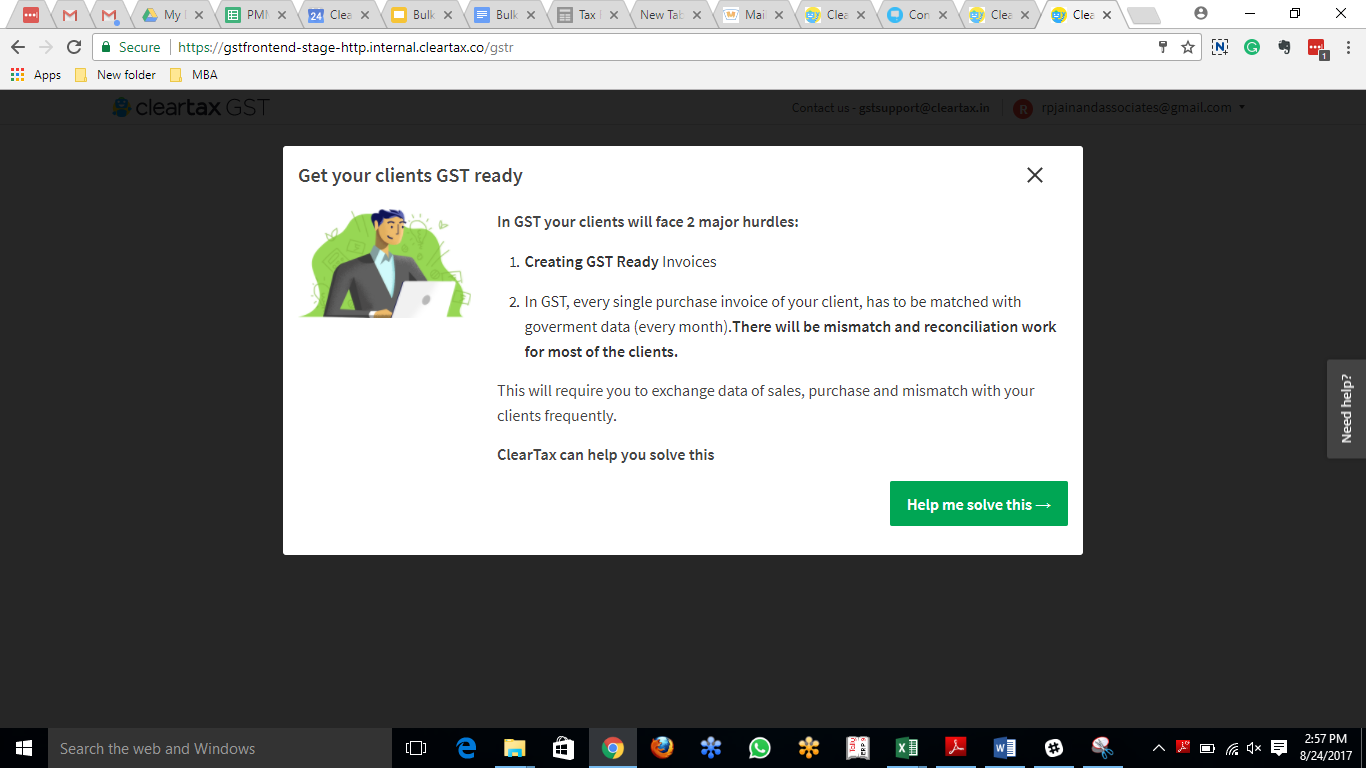
Task: Click the Windows Start button
Action: 24,748
